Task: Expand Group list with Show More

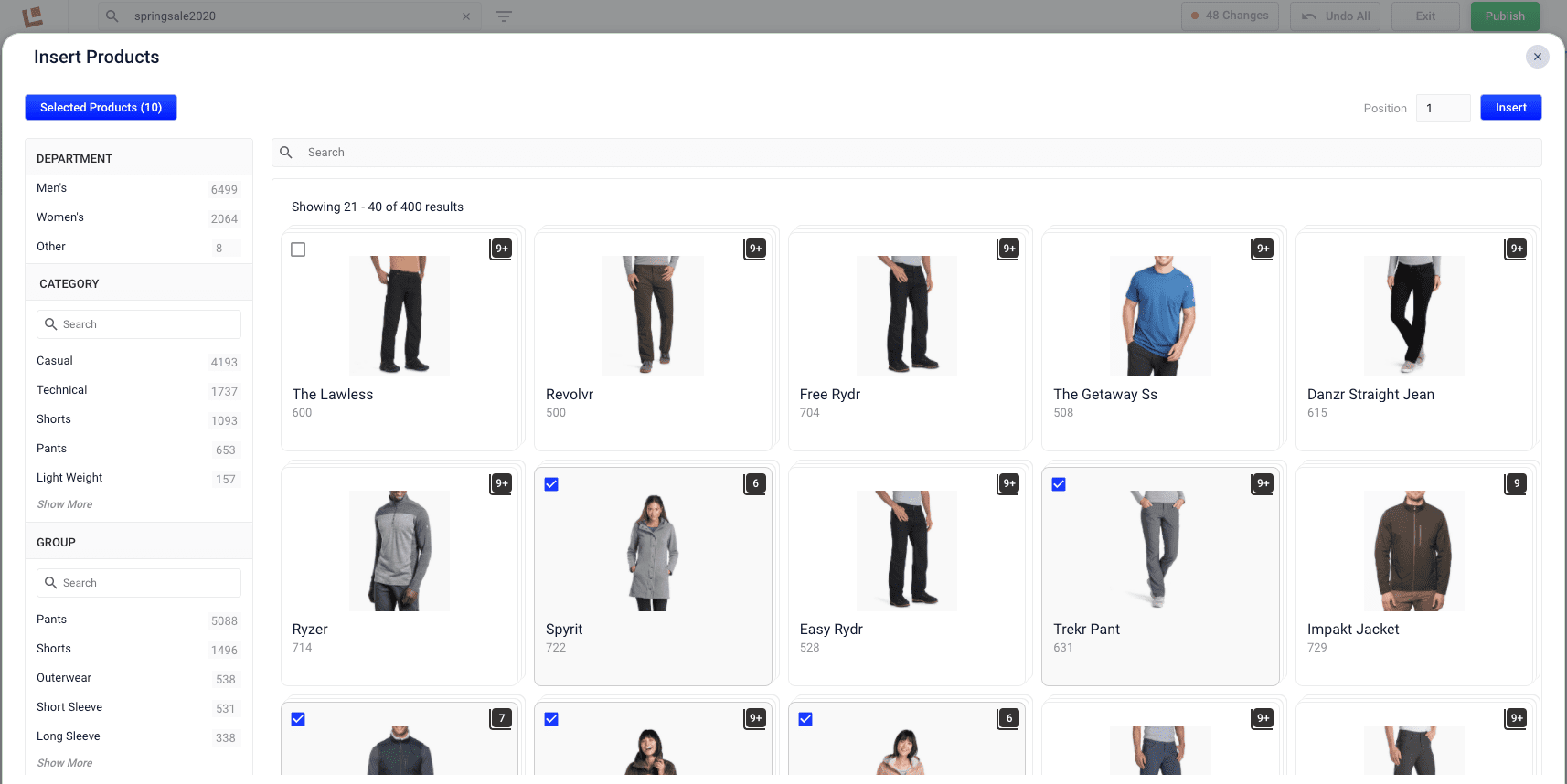Action: point(65,763)
